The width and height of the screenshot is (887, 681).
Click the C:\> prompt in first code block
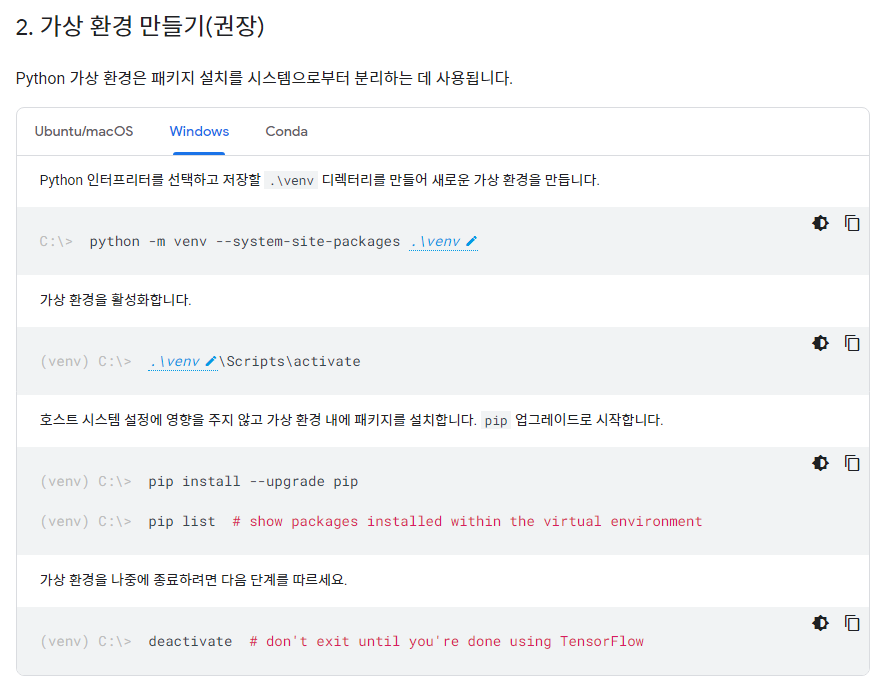[56, 242]
